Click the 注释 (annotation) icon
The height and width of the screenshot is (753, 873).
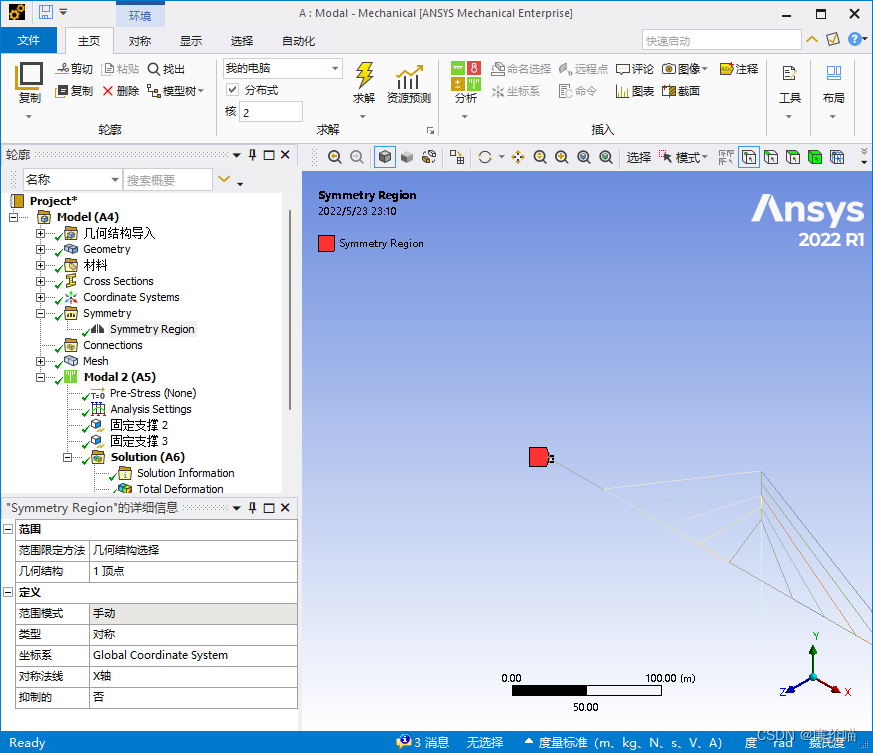pyautogui.click(x=739, y=69)
